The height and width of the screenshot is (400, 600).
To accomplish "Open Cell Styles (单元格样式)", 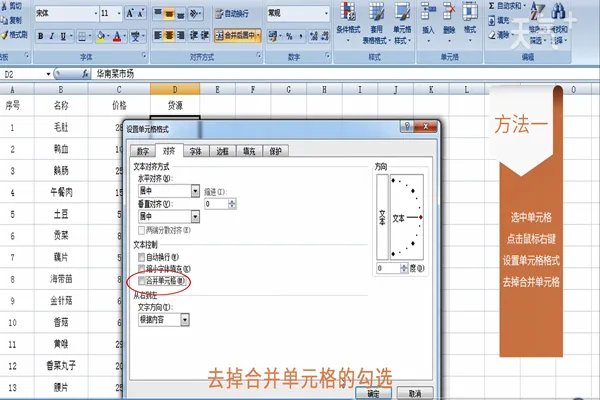I will tap(402, 22).
